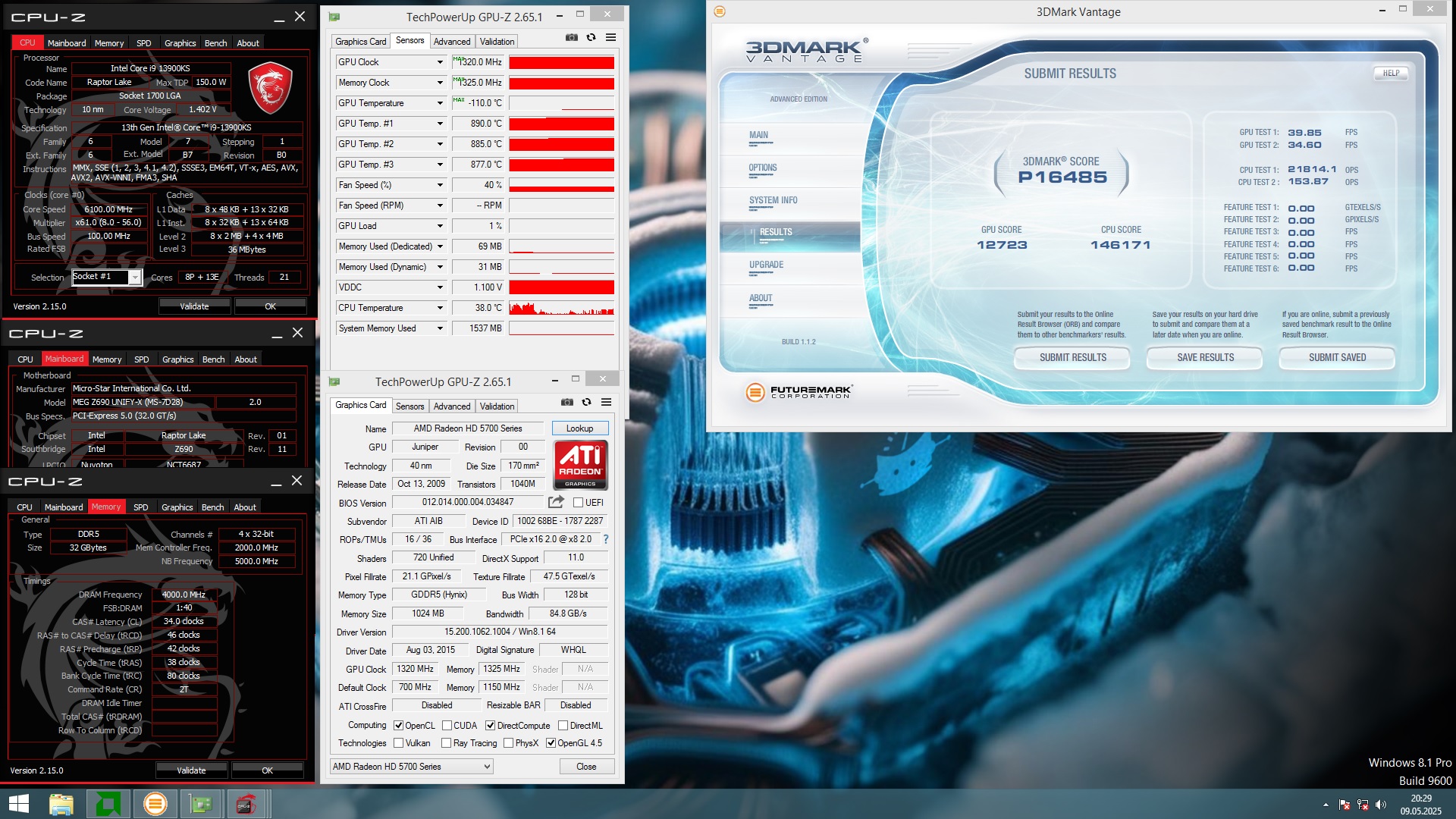
Task: Open the UPGRADE section in 3DMark Vantage
Action: 766,265
